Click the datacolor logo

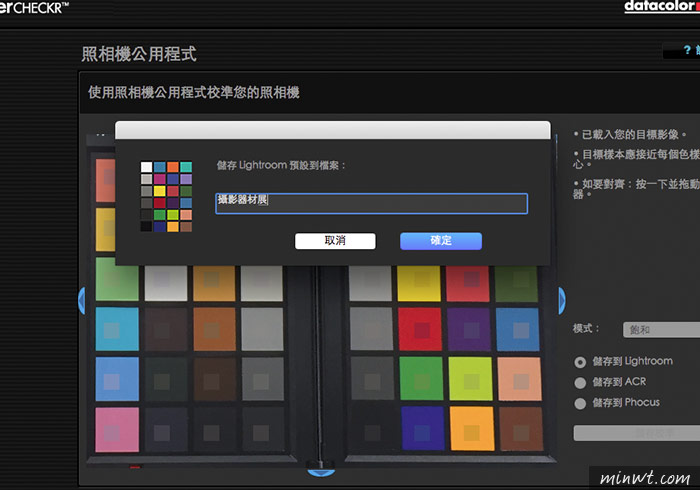[662, 6]
